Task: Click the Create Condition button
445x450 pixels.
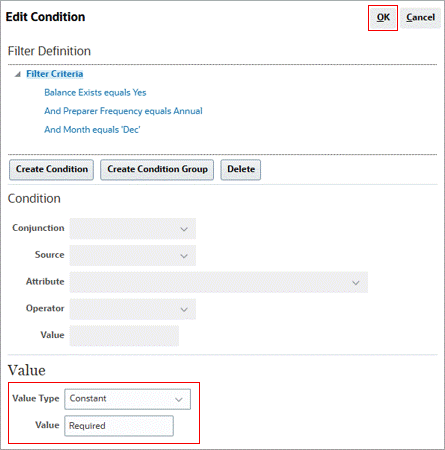Action: click(x=52, y=169)
